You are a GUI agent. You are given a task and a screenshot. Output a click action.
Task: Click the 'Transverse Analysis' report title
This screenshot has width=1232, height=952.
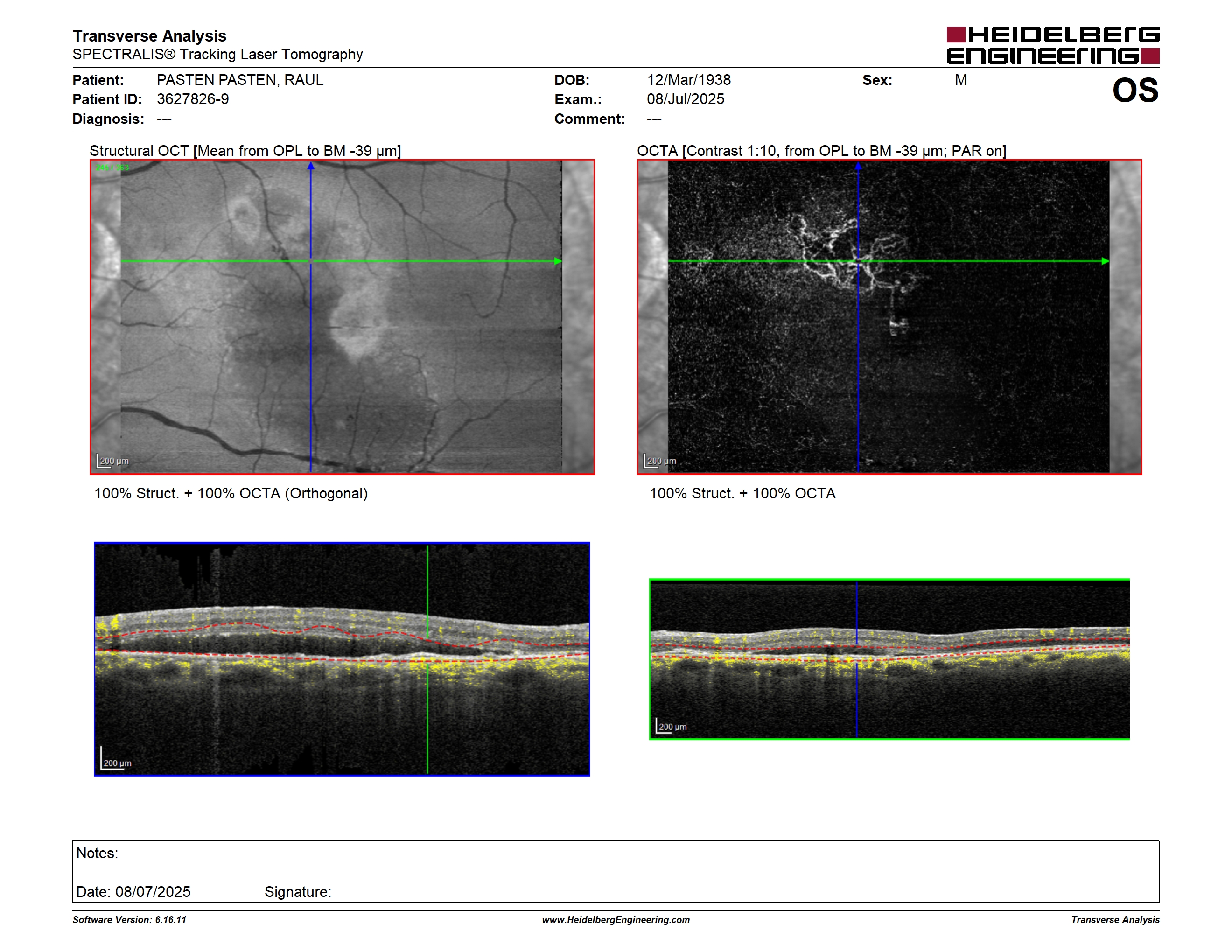click(149, 36)
